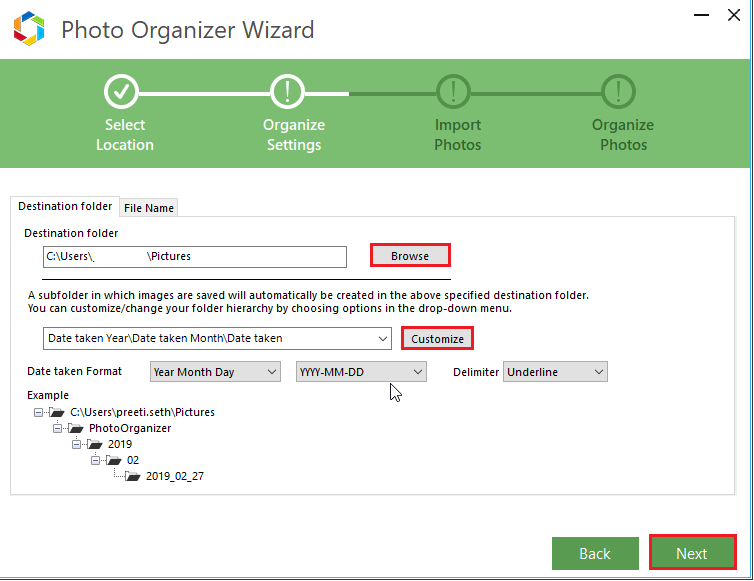Collapse the PhotoOrganizer tree node

58,428
